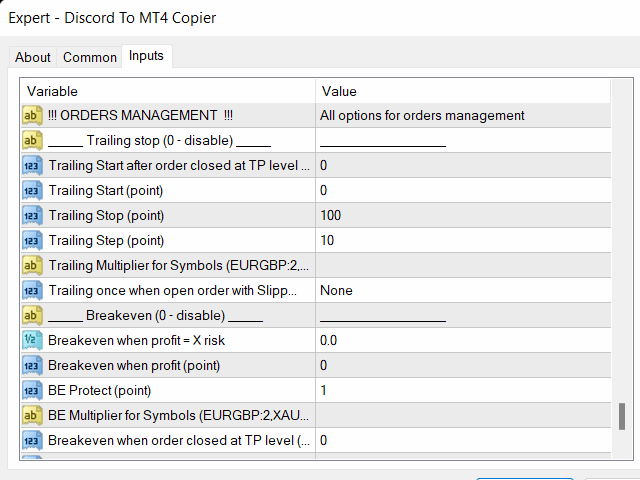Select 'Trailing once when open order with Slipp...' label
The image size is (640, 480).
[x=173, y=291]
